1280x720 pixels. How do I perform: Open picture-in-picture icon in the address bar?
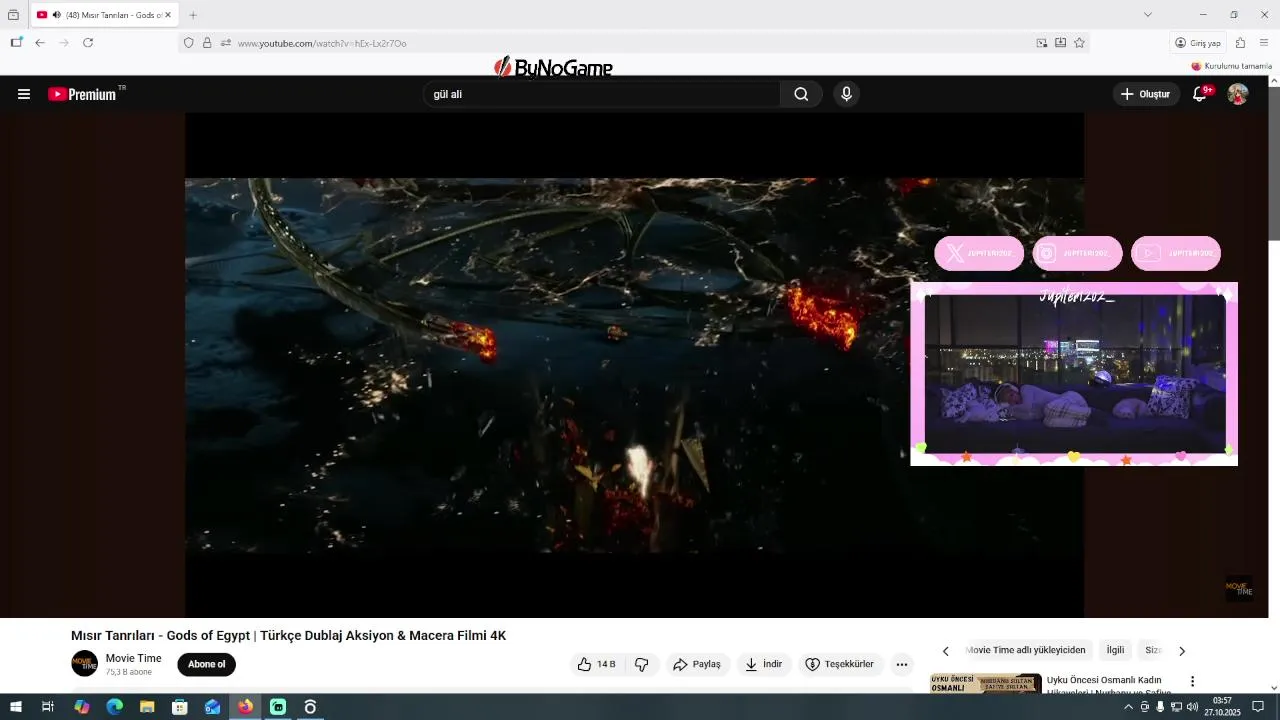point(1042,43)
